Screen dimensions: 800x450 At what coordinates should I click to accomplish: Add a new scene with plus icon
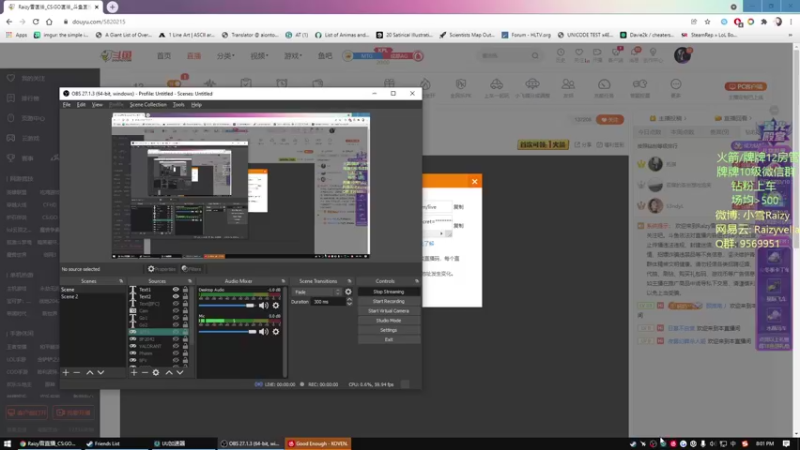coord(66,372)
